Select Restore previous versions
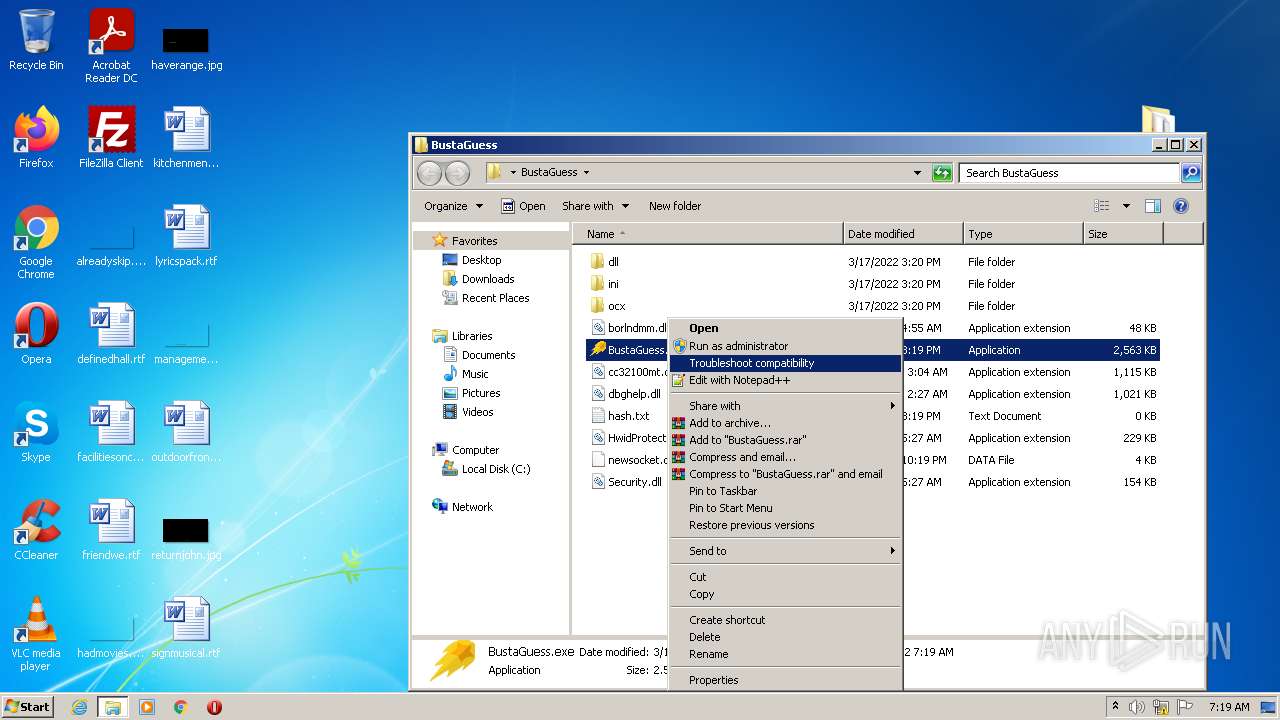The width and height of the screenshot is (1280, 720). 785,525
